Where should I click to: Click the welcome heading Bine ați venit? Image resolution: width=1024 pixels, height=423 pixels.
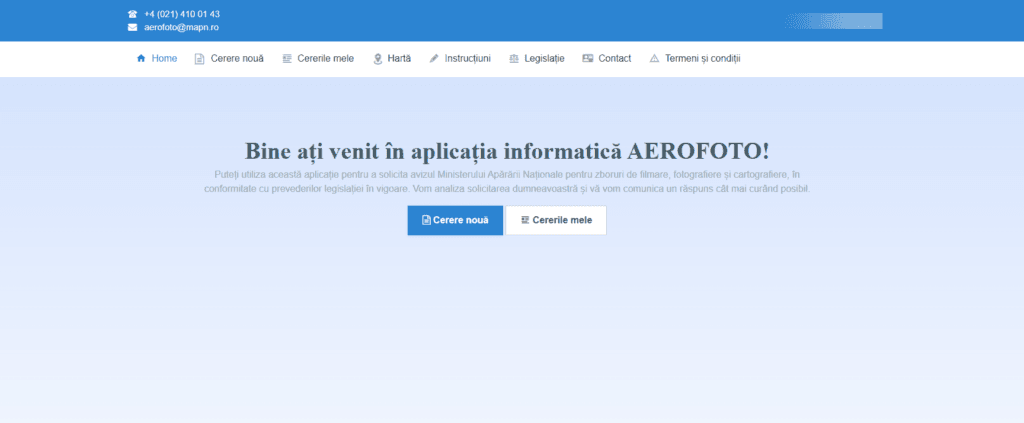507,151
